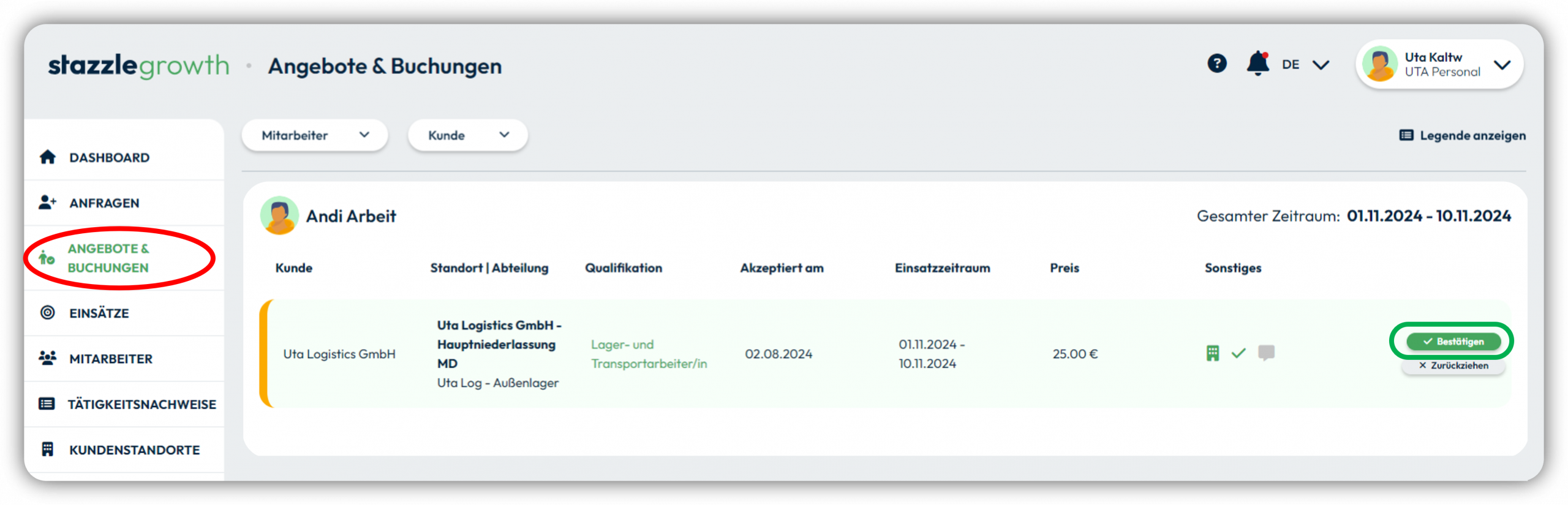Open the DE language dropdown
Viewport: 1568px width, 505px height.
click(x=1305, y=64)
